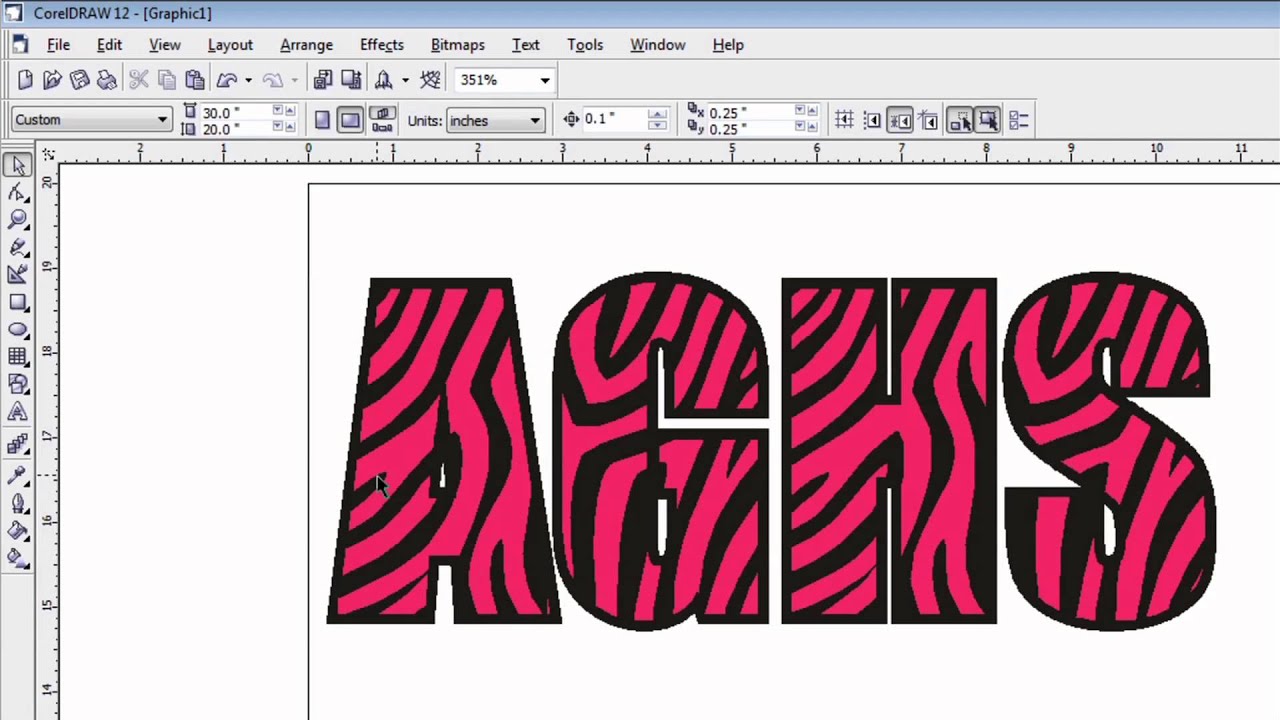The width and height of the screenshot is (1280, 720).
Task: Toggle Snap to Guidelines
Action: 872,120
